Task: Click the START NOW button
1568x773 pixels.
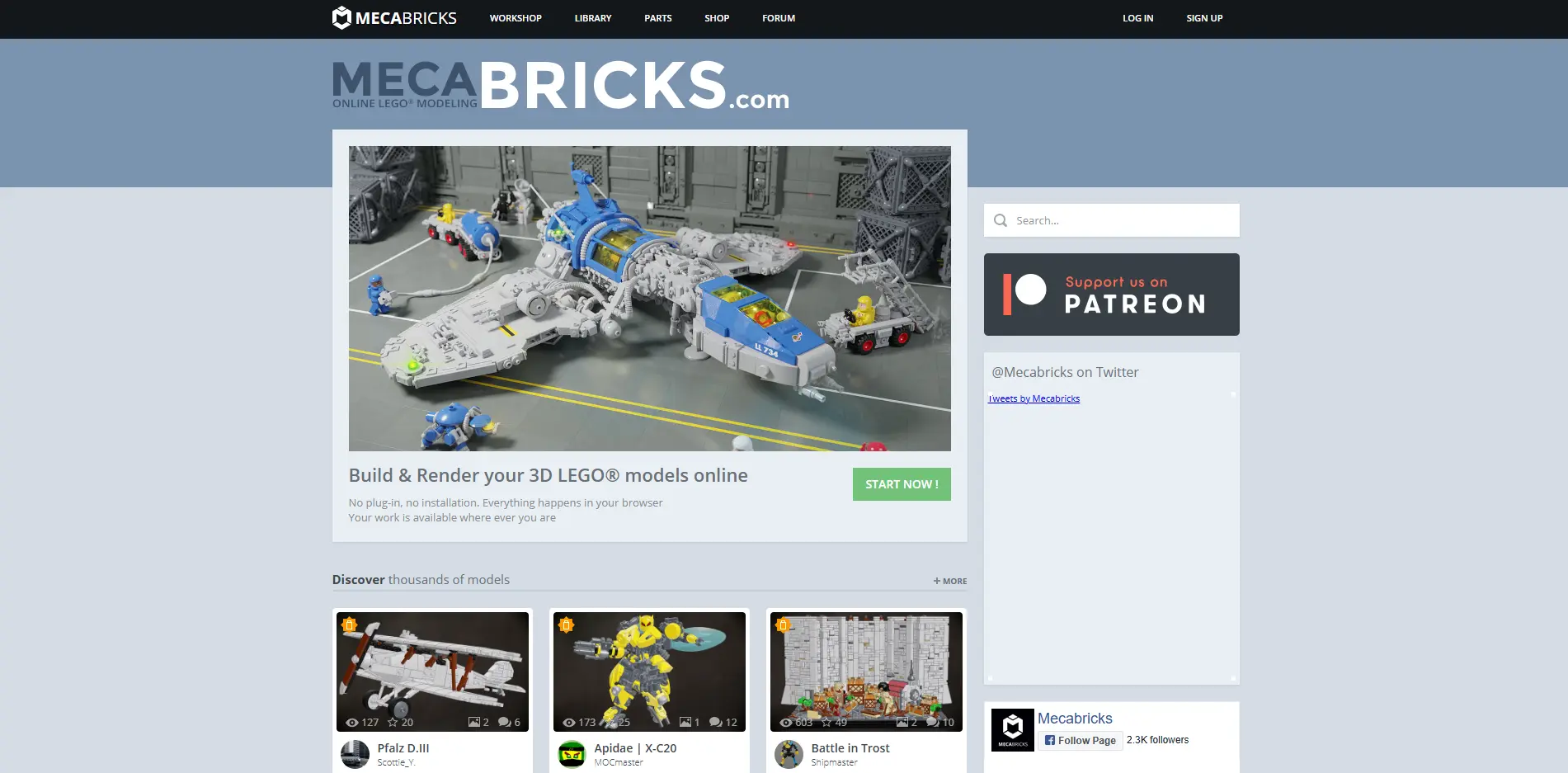Action: 901,484
